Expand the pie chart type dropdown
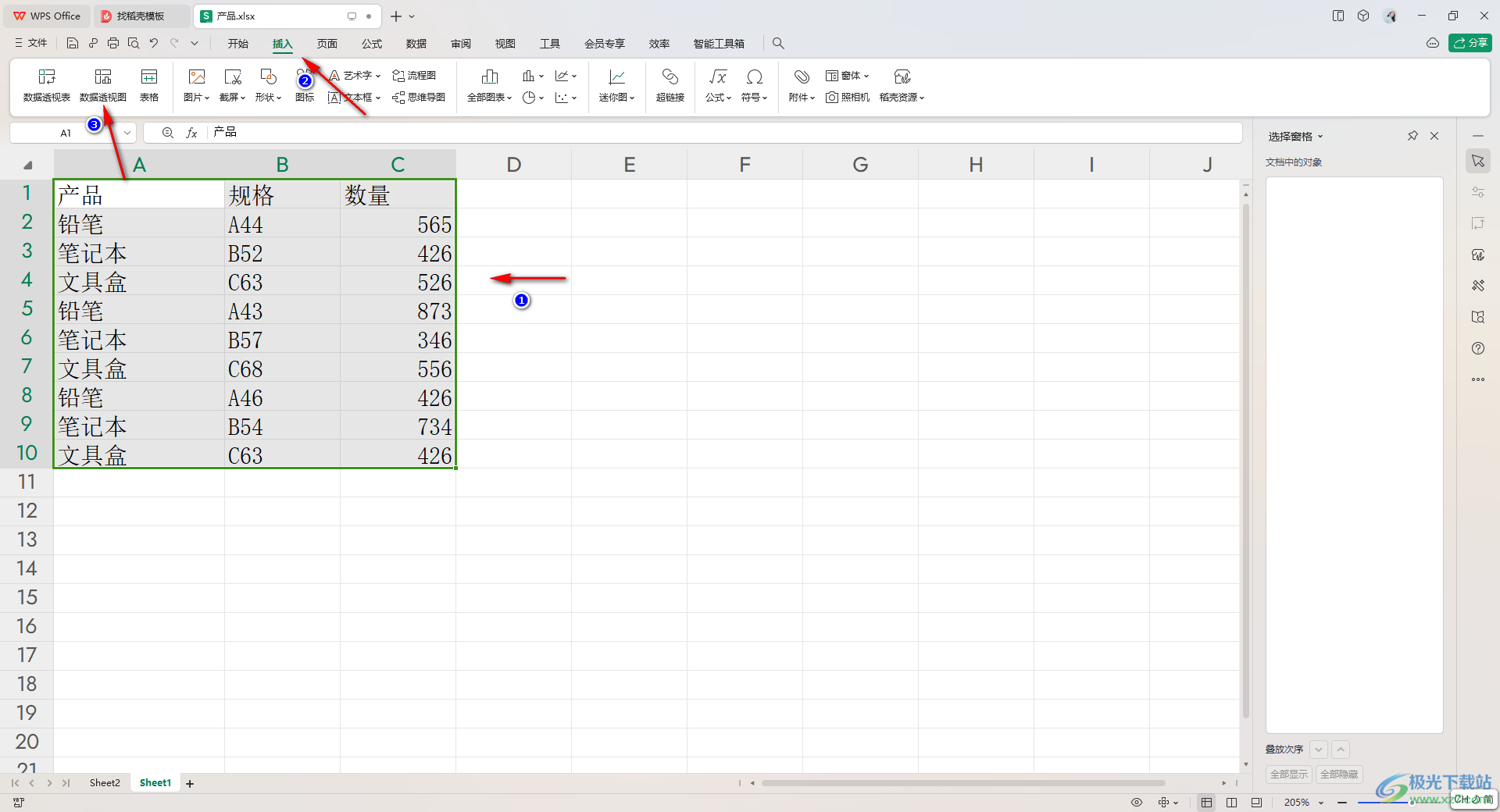The width and height of the screenshot is (1500, 812). (541, 98)
